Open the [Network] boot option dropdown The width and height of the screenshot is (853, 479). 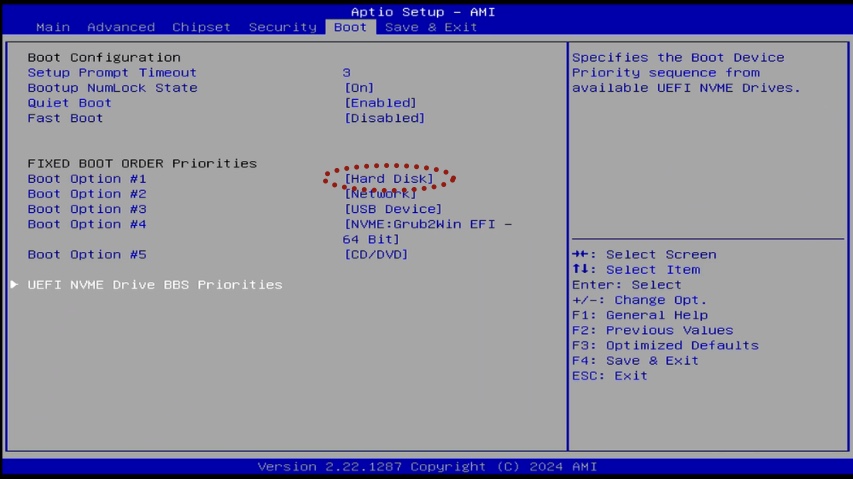[380, 194]
